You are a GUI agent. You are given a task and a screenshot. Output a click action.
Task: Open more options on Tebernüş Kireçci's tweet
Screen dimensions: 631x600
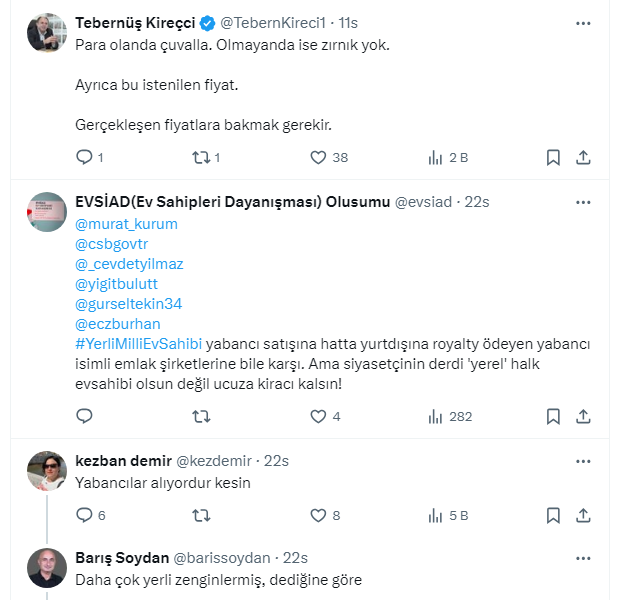[584, 22]
